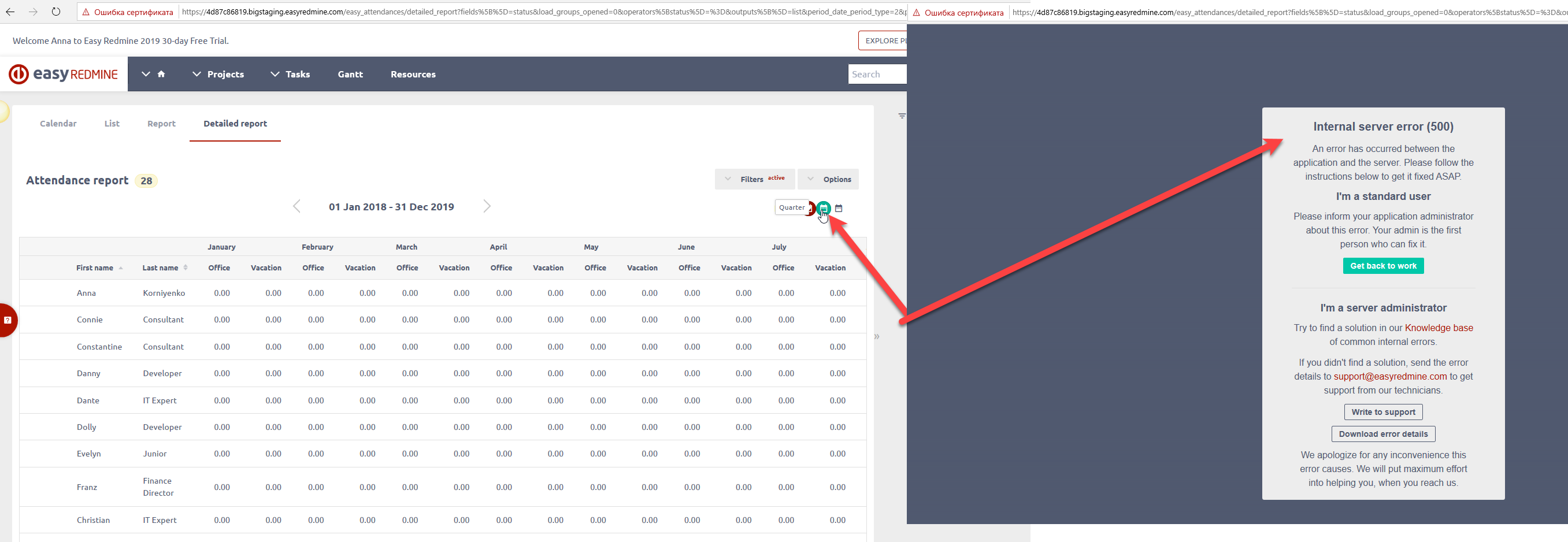Image resolution: width=1568 pixels, height=542 pixels.
Task: Open the Tasks dropdown menu
Action: (x=290, y=74)
